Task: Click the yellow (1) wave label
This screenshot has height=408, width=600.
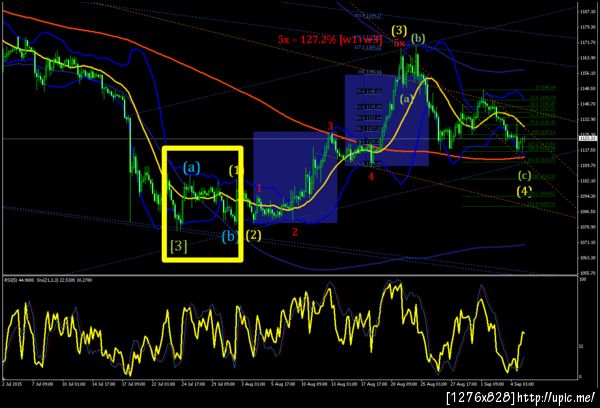Action: [x=236, y=170]
